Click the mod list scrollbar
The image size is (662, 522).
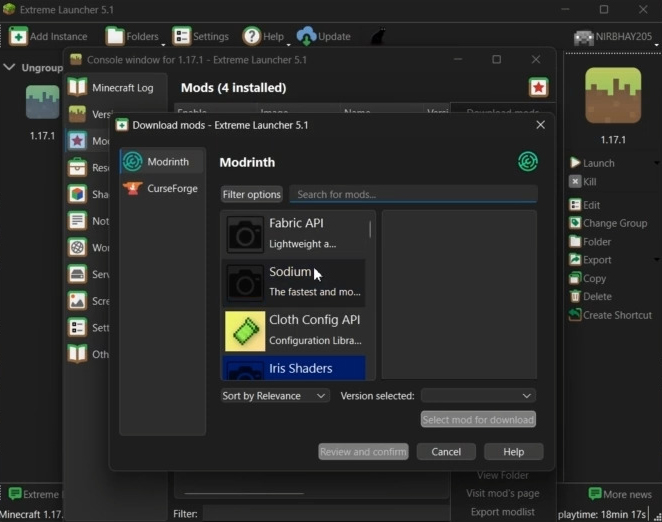pos(370,230)
